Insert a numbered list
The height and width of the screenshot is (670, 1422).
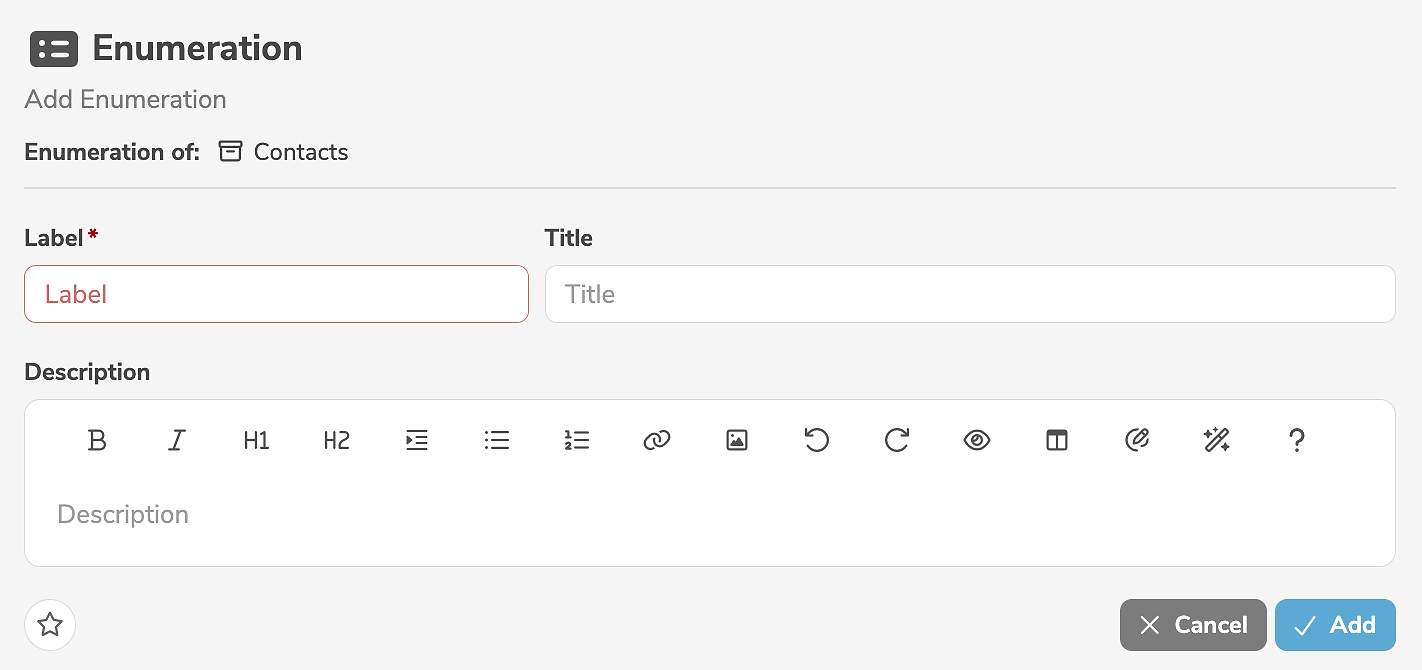577,440
